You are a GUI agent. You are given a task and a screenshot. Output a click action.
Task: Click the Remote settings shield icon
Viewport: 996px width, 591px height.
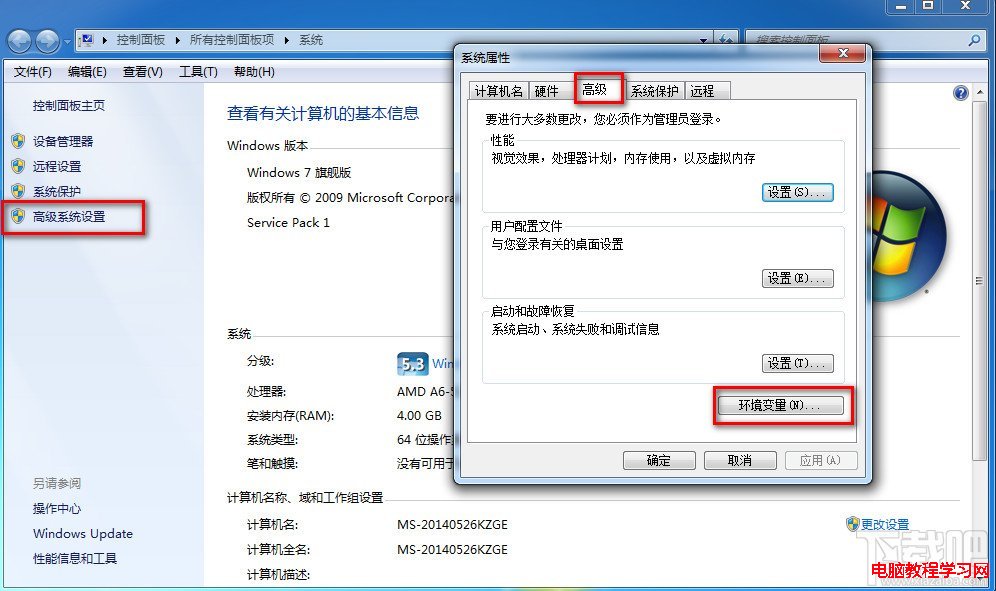point(18,166)
